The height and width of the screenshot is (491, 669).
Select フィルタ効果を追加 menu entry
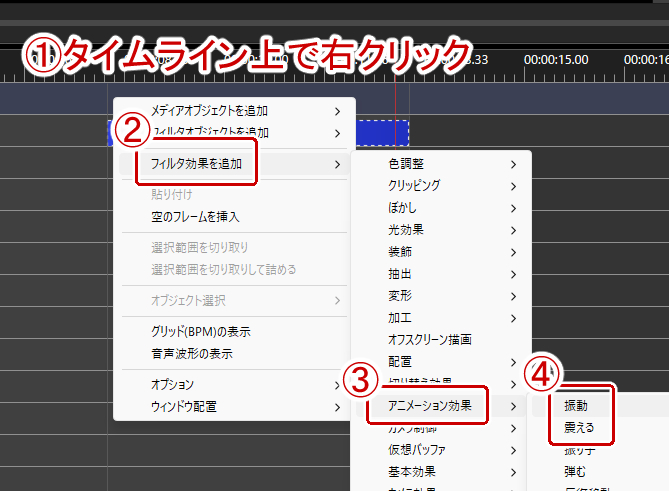click(234, 164)
